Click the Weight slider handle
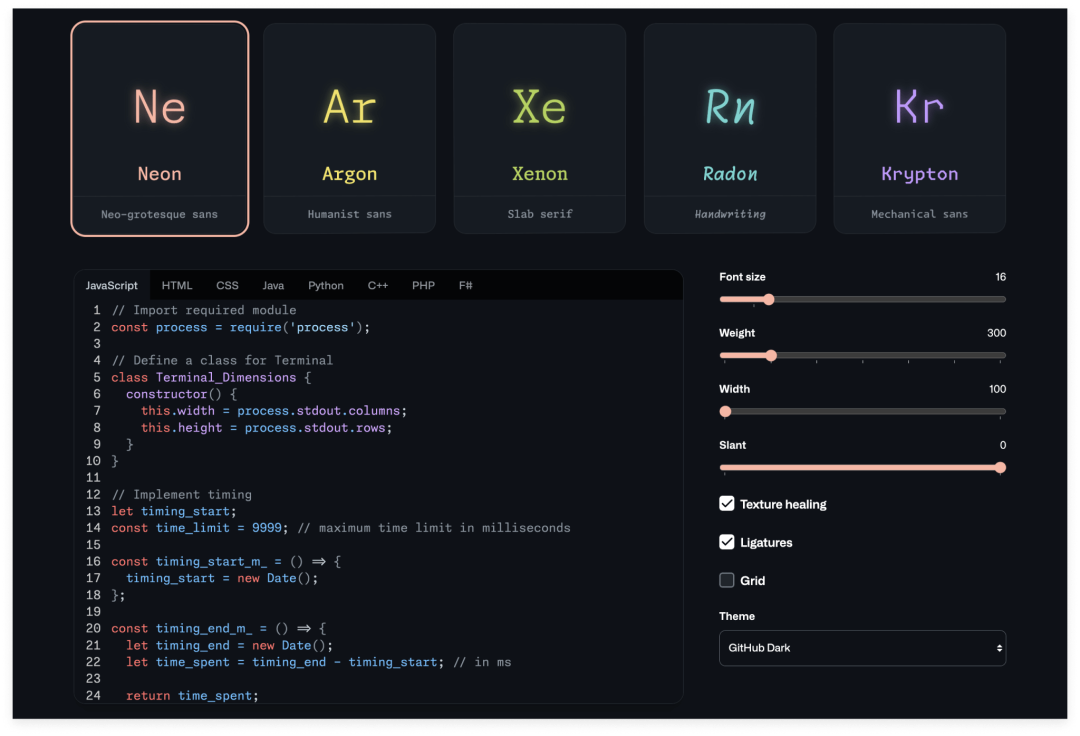The image size is (1080, 736). pos(771,355)
